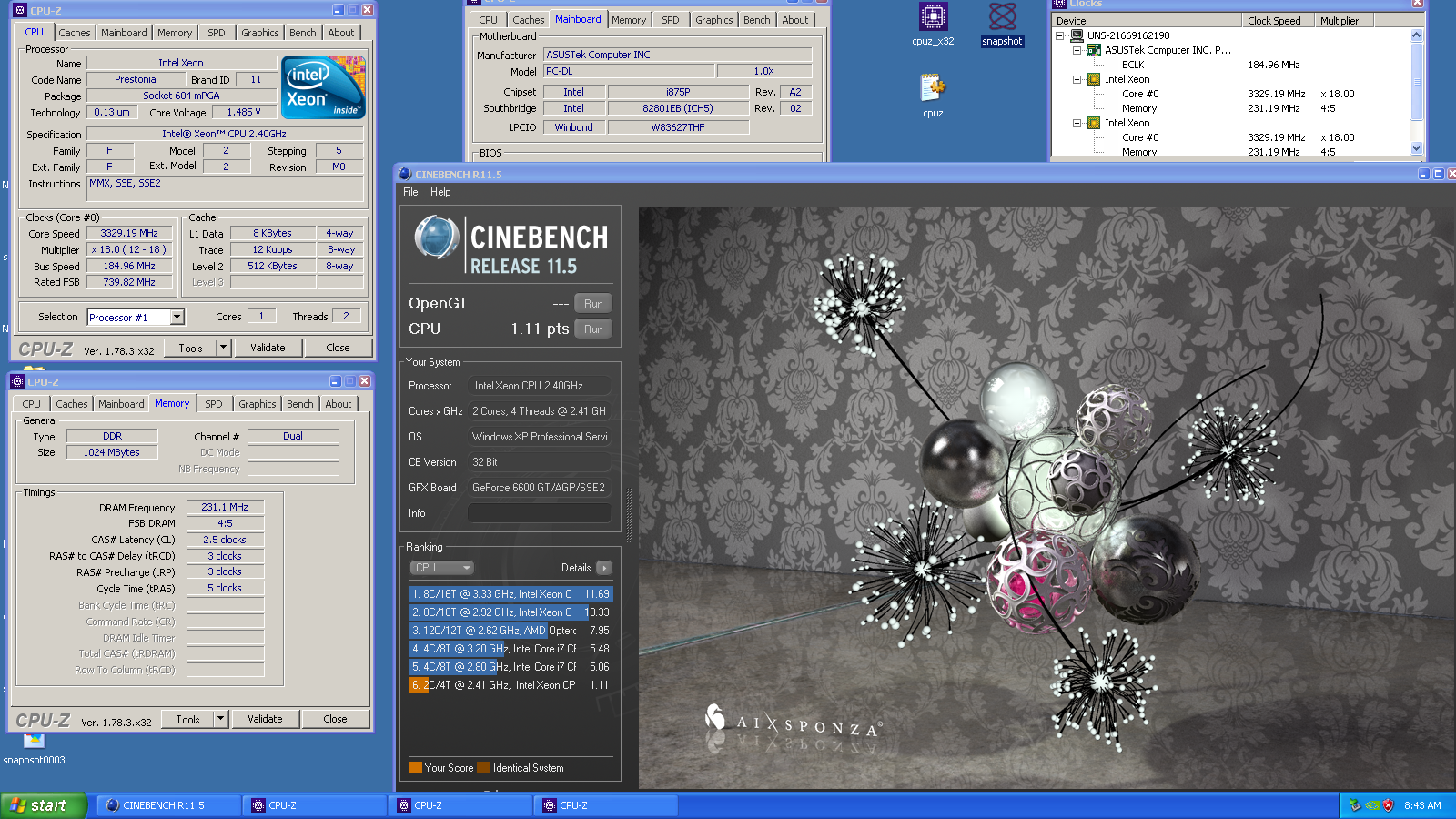Click Close button in Memory CPU-Z window

coord(335,719)
